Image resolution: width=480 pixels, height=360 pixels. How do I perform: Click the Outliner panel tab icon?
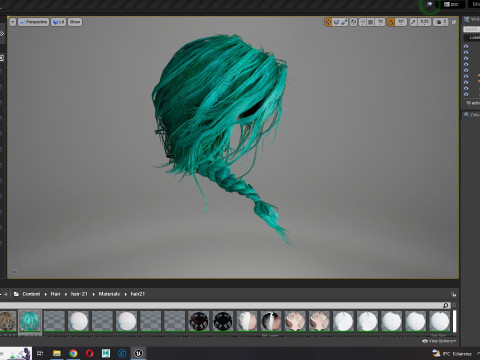pyautogui.click(x=467, y=19)
